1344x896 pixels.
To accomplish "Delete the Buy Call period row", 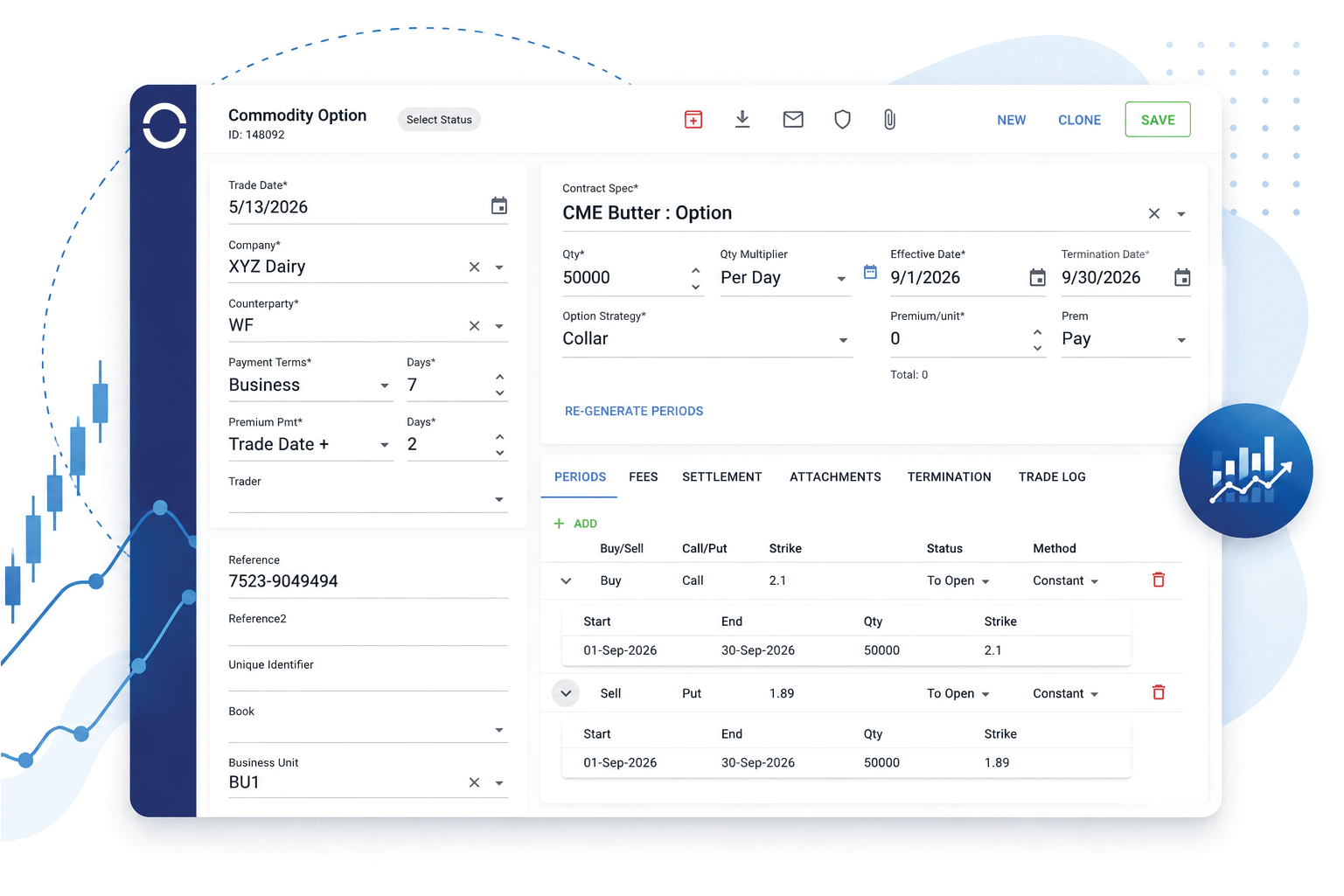I will click(1159, 580).
